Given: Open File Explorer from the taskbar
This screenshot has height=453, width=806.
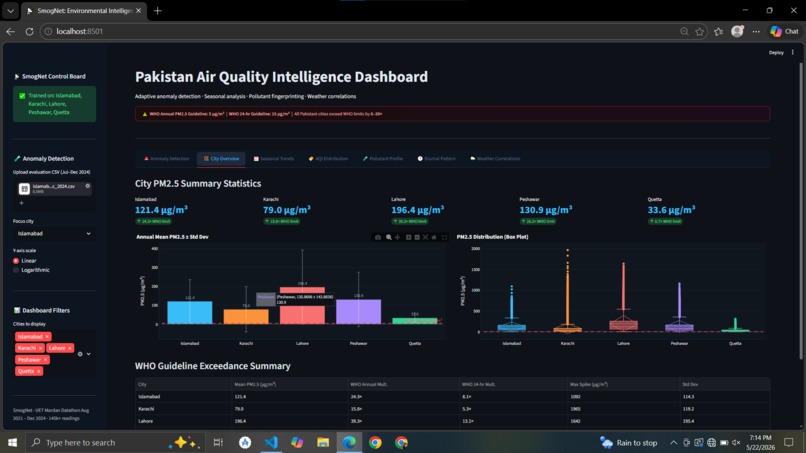Looking at the screenshot, I should click(x=323, y=442).
